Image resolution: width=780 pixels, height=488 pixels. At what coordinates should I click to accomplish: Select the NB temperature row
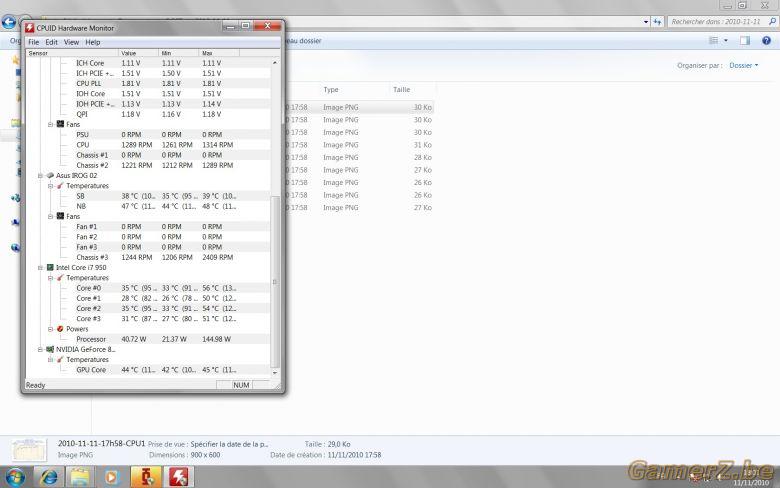coord(148,206)
